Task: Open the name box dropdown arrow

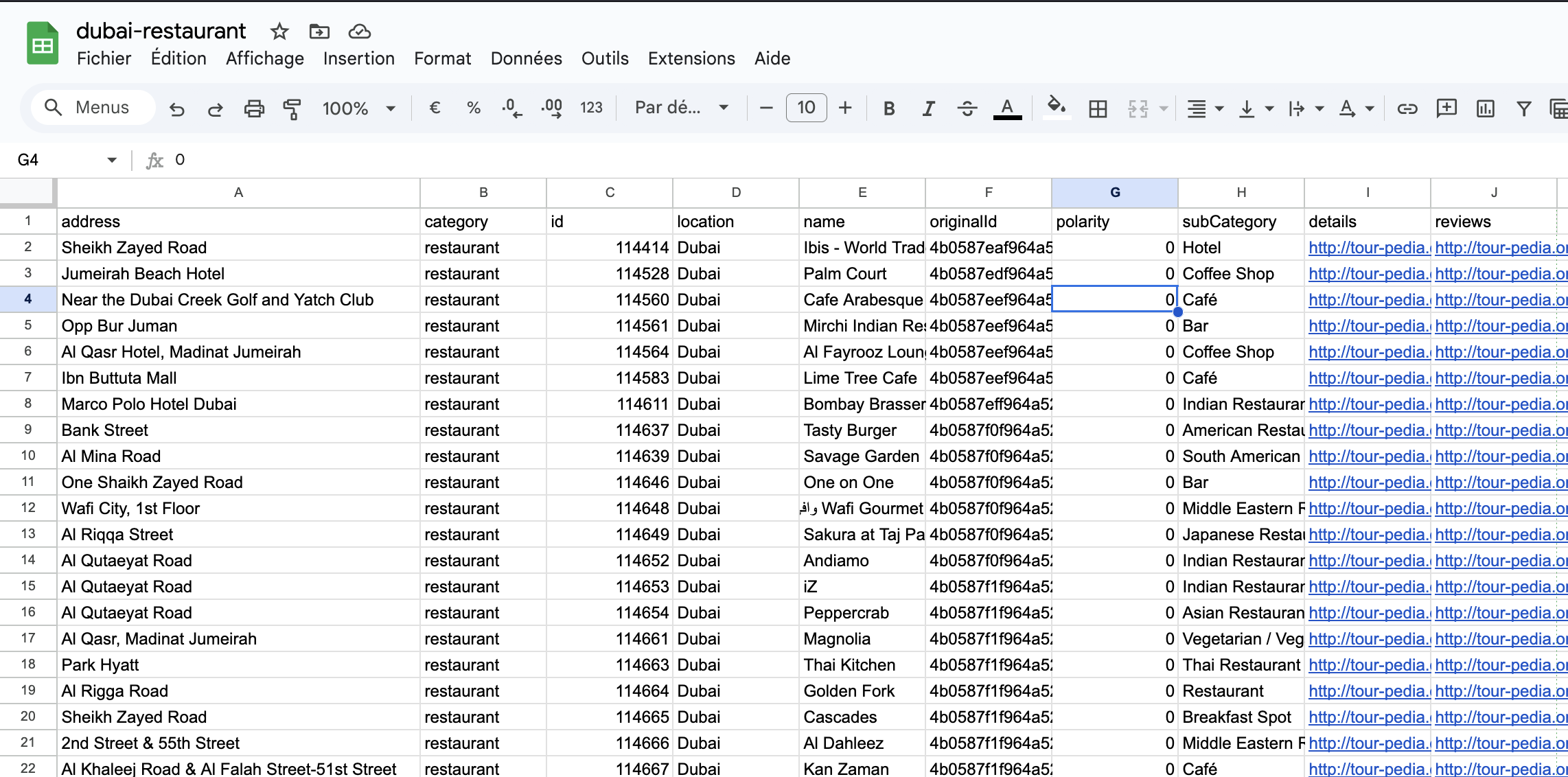Action: pos(112,160)
